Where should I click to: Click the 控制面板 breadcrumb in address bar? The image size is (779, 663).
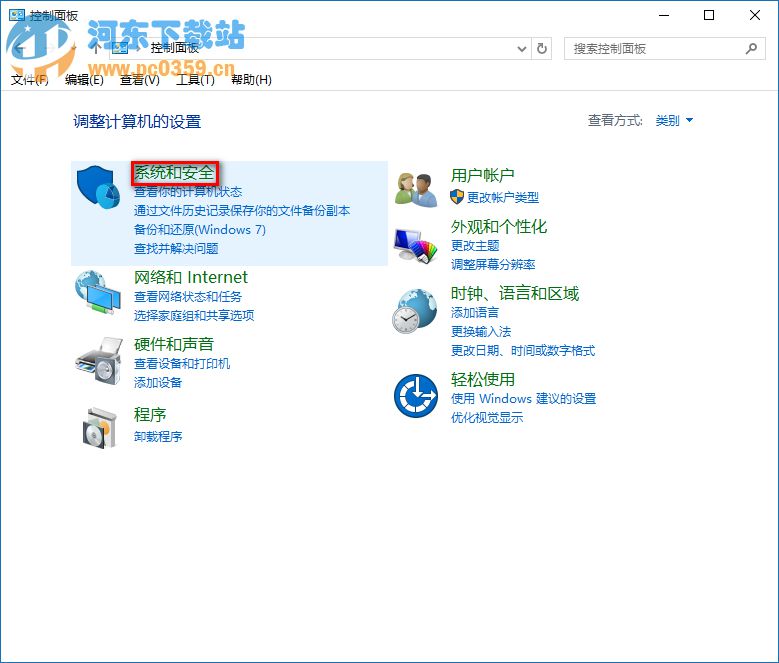(175, 48)
